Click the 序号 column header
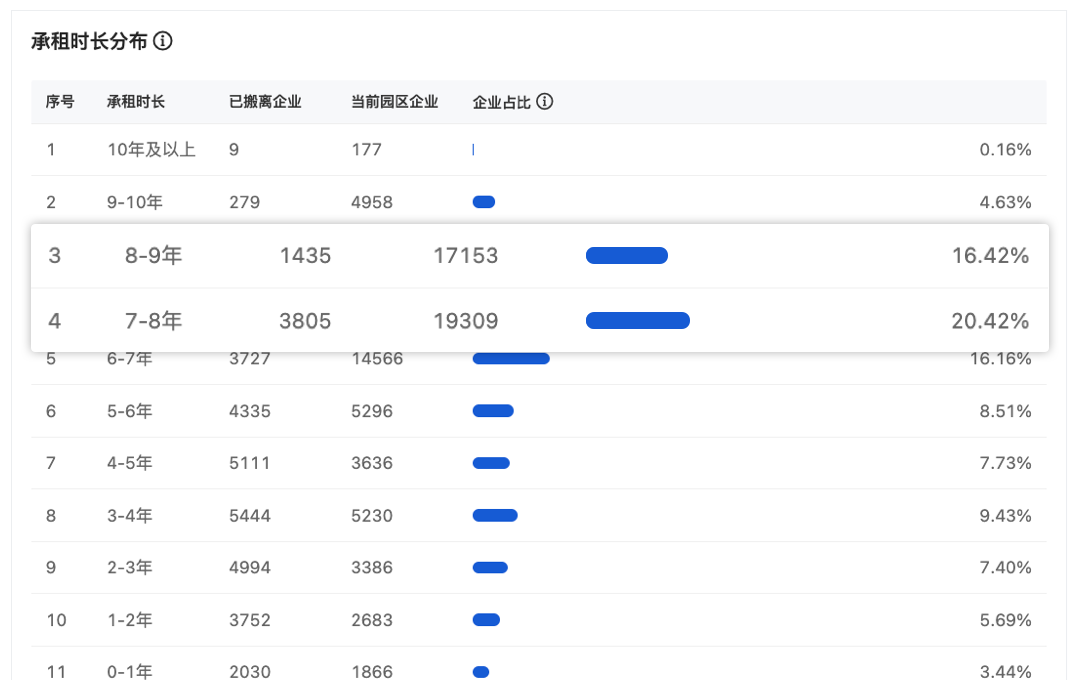 (x=60, y=102)
